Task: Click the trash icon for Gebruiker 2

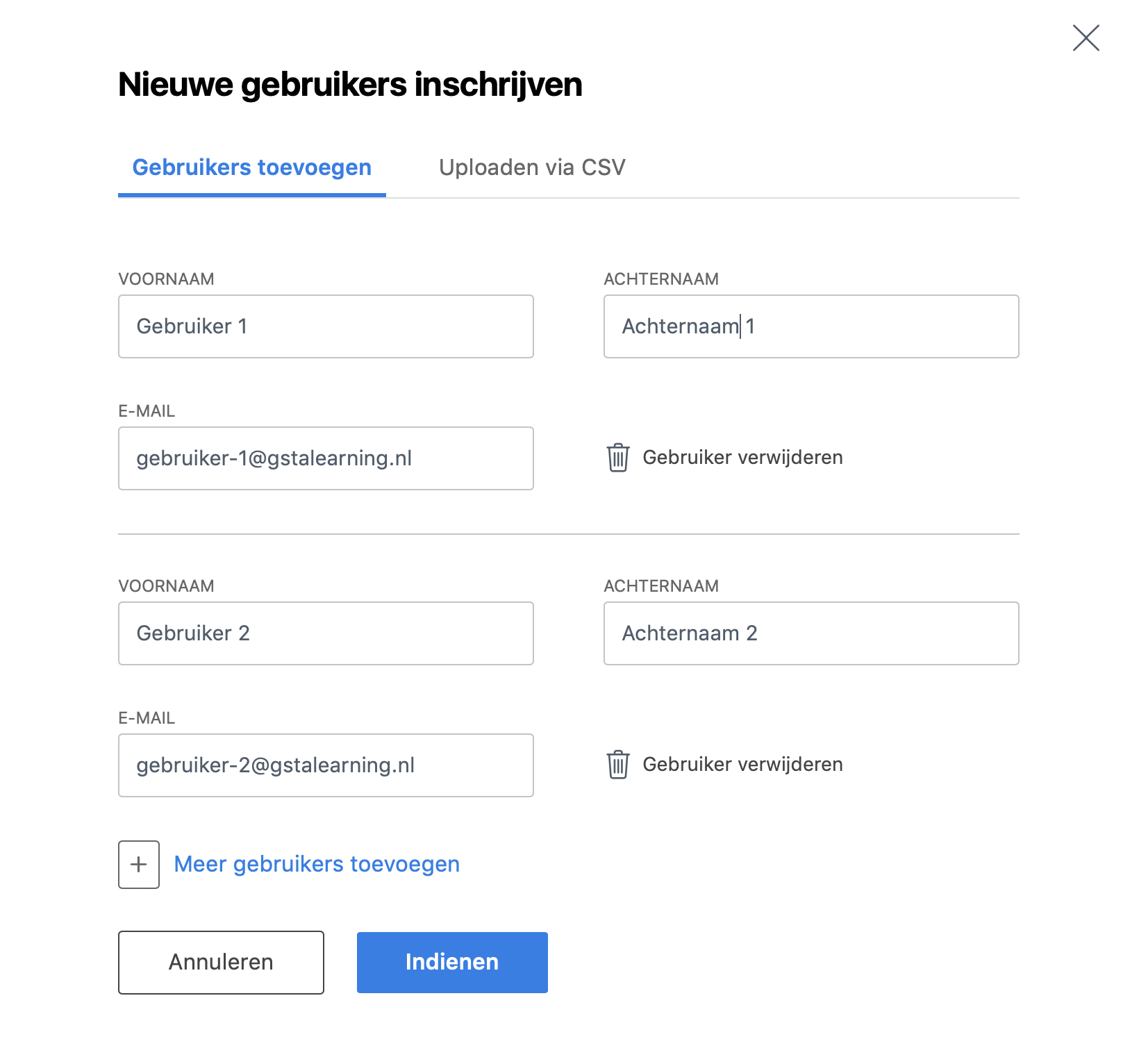Action: (618, 765)
